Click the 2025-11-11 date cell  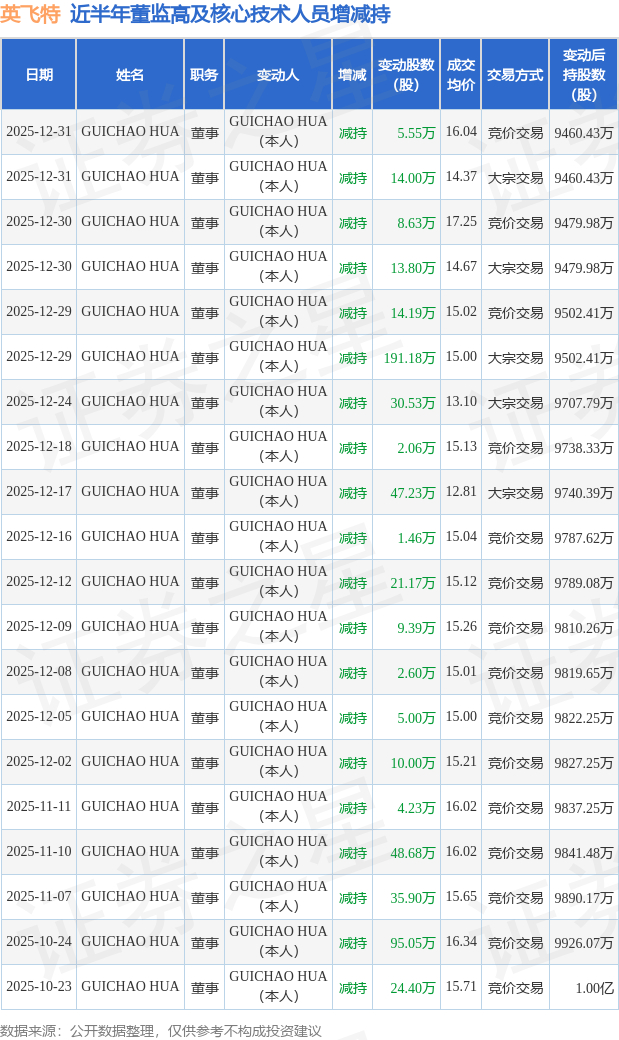point(39,807)
